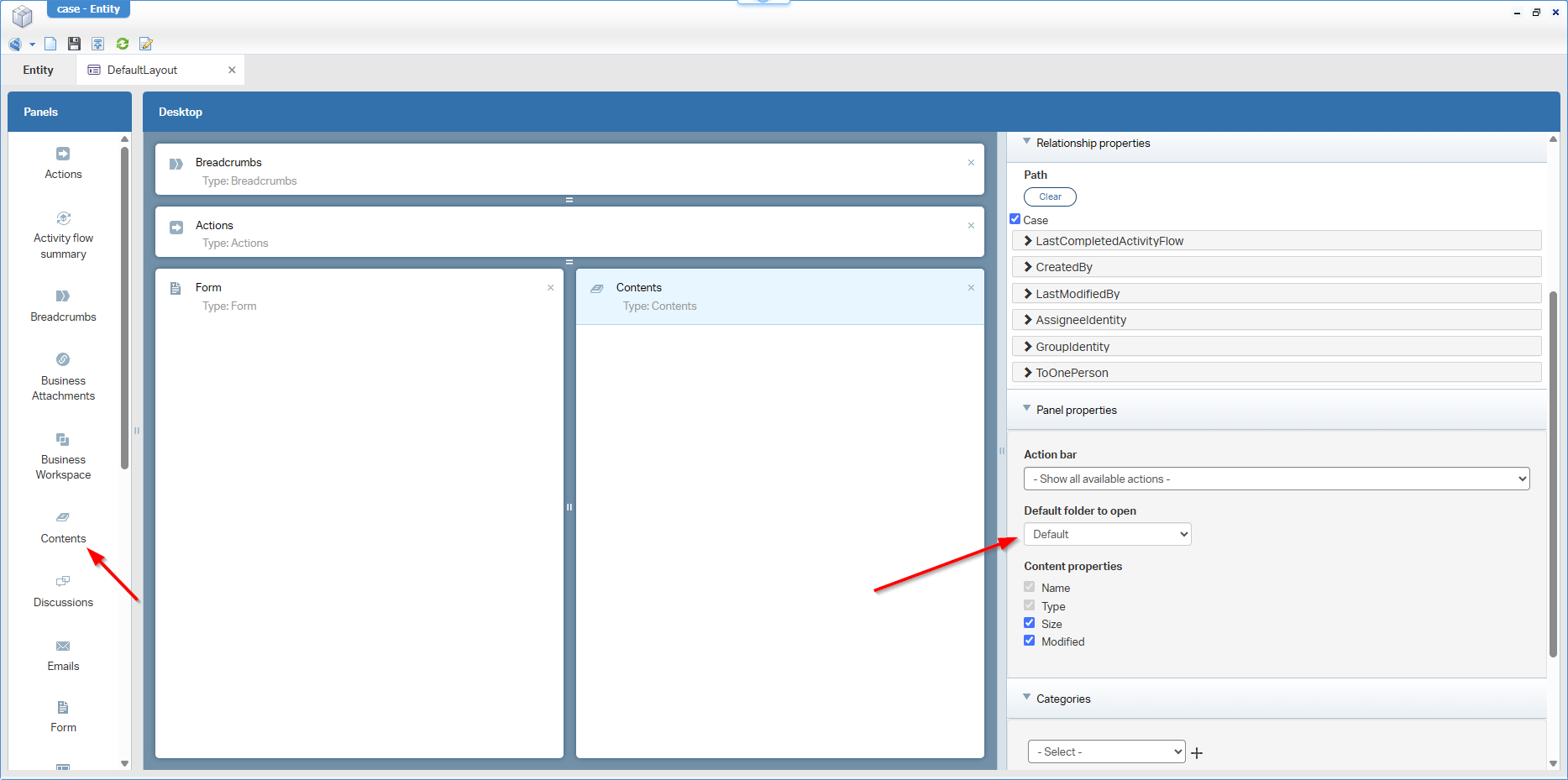Open the Action bar dropdown
This screenshot has height=780, width=1568.
tap(1276, 479)
